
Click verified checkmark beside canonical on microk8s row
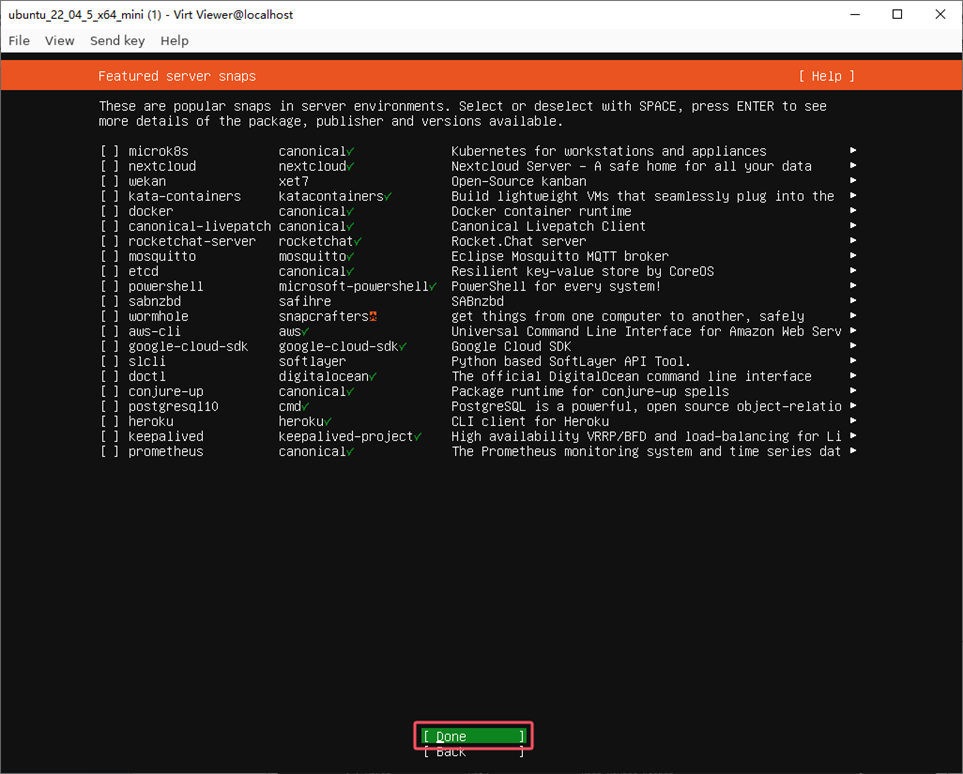coord(350,151)
